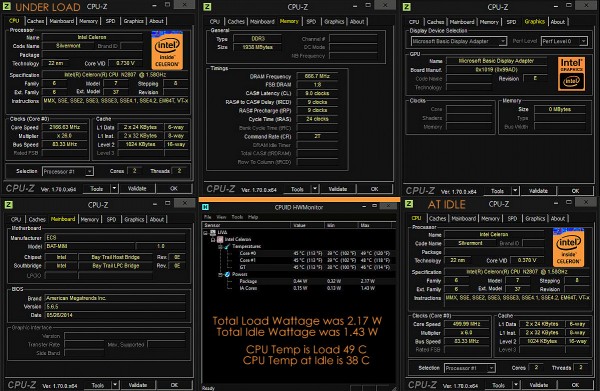Click the Bay Trail Host Bridge chipset field

(115, 257)
